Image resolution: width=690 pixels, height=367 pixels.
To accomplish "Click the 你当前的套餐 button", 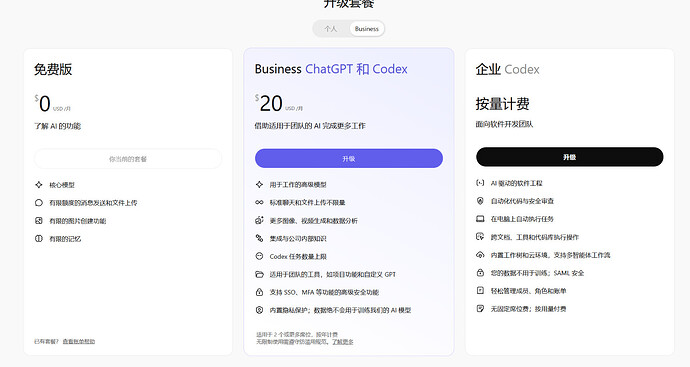I will click(x=128, y=159).
